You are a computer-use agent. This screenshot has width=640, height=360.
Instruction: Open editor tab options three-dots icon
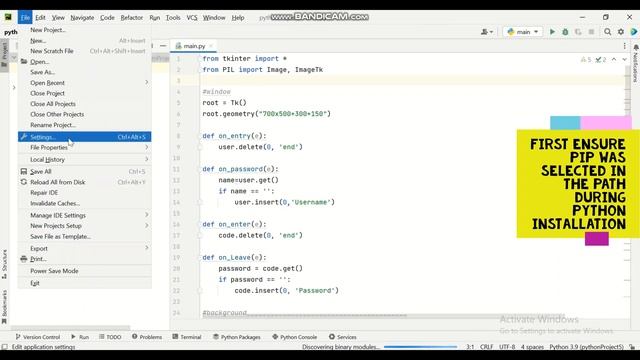(624, 46)
